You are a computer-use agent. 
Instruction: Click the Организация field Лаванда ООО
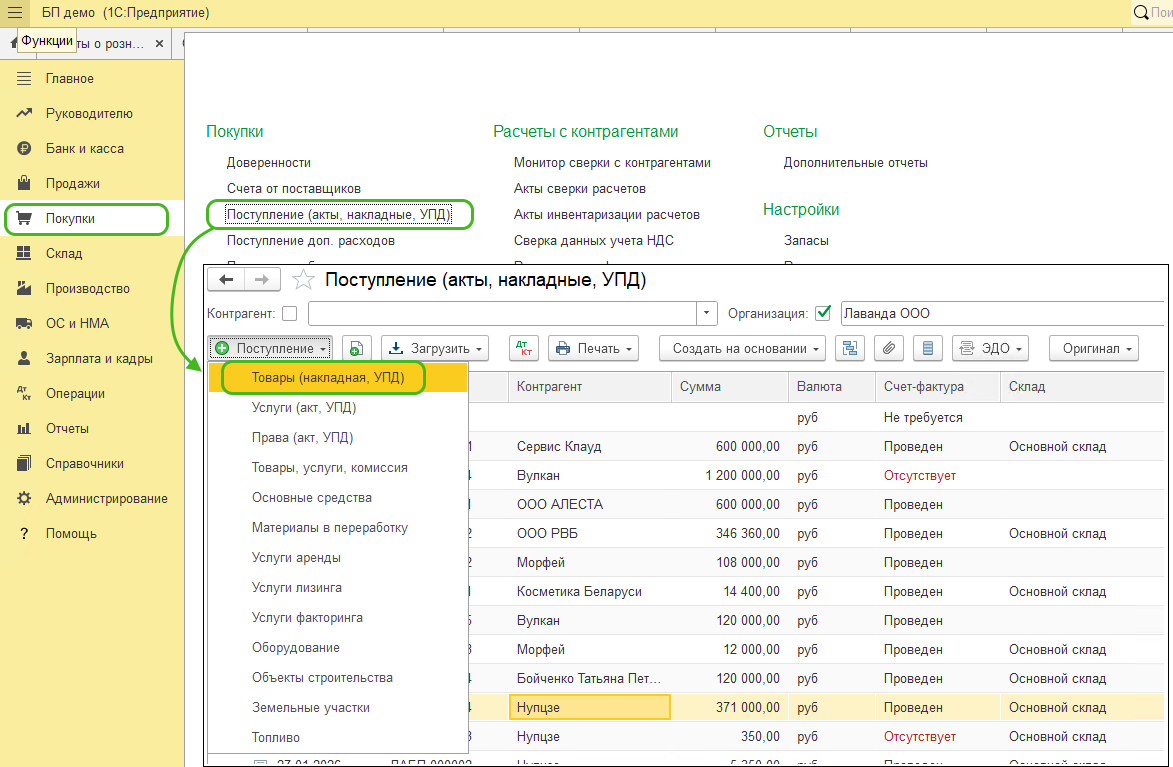[1002, 314]
